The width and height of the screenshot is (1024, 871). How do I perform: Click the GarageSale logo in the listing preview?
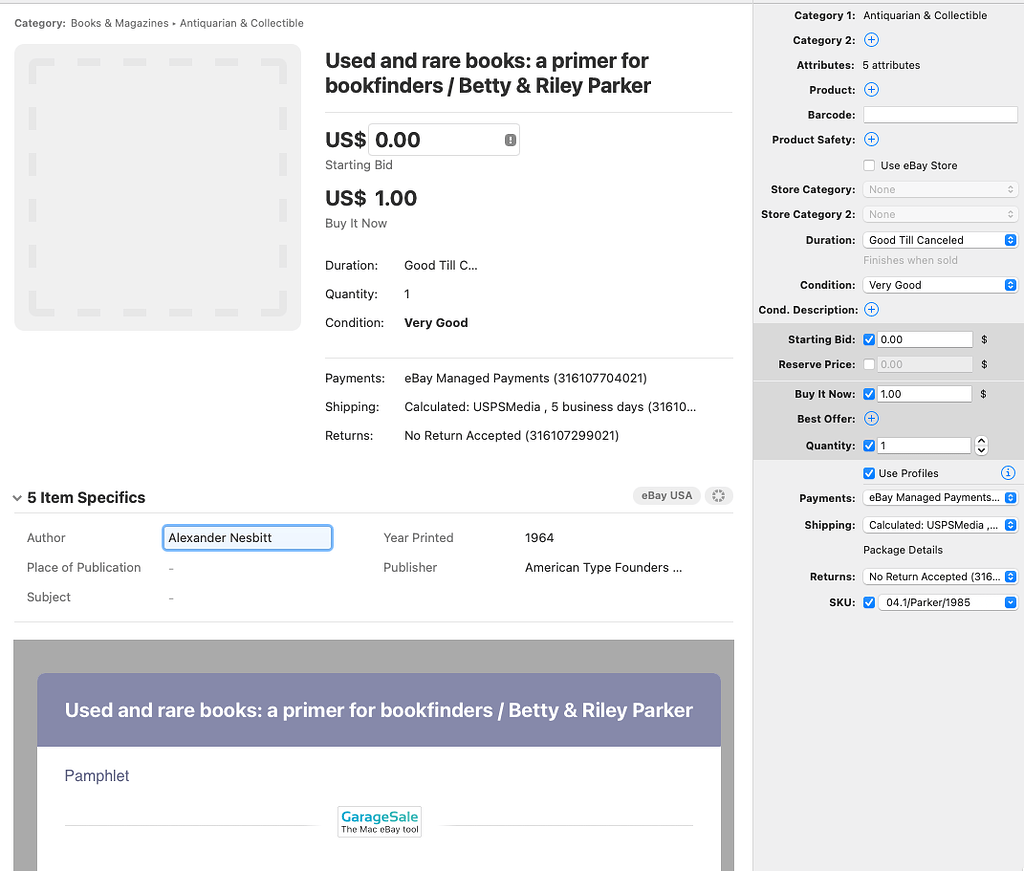tap(379, 820)
